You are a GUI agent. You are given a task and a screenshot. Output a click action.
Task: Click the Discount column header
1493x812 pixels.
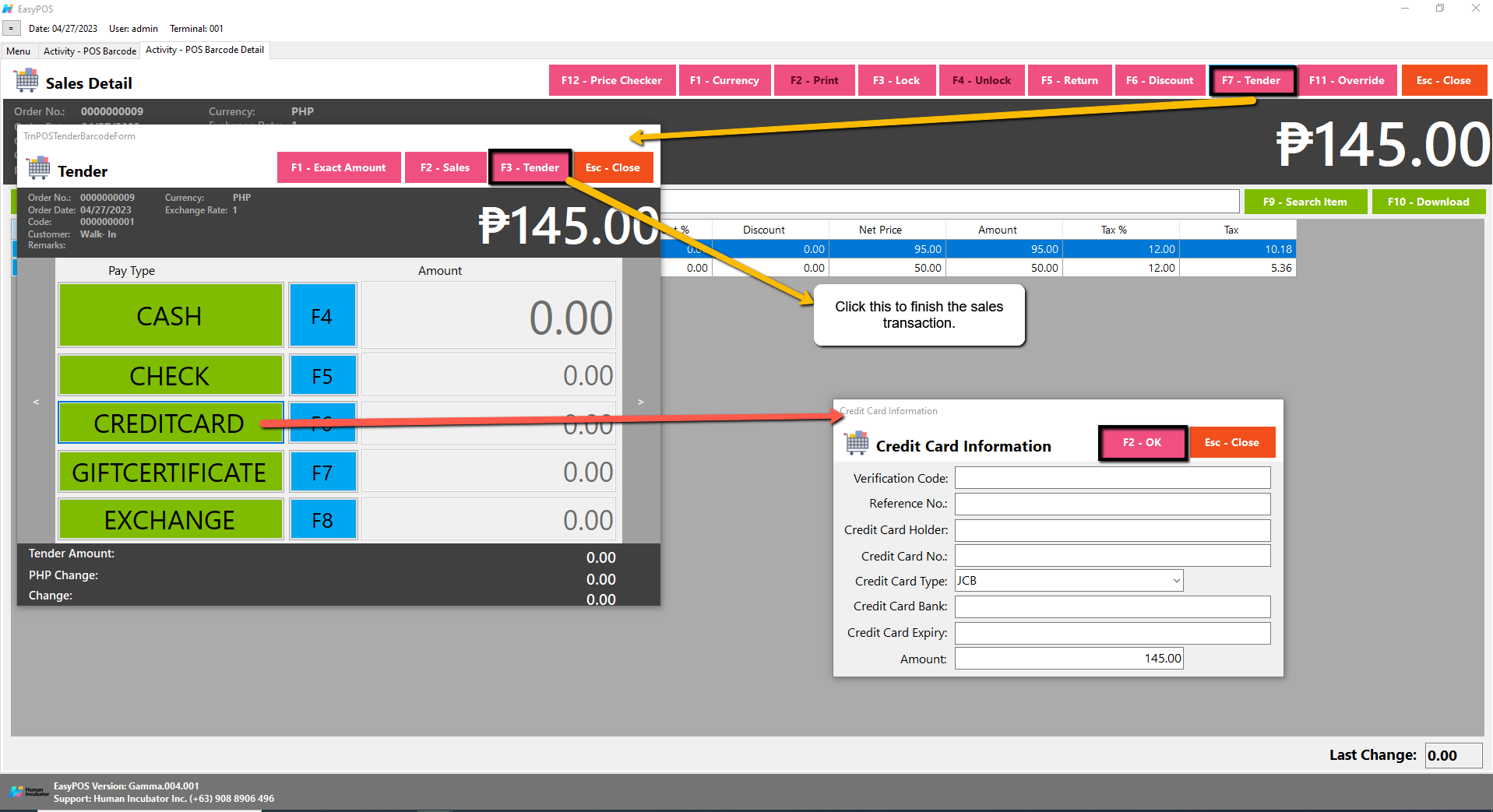[x=770, y=230]
